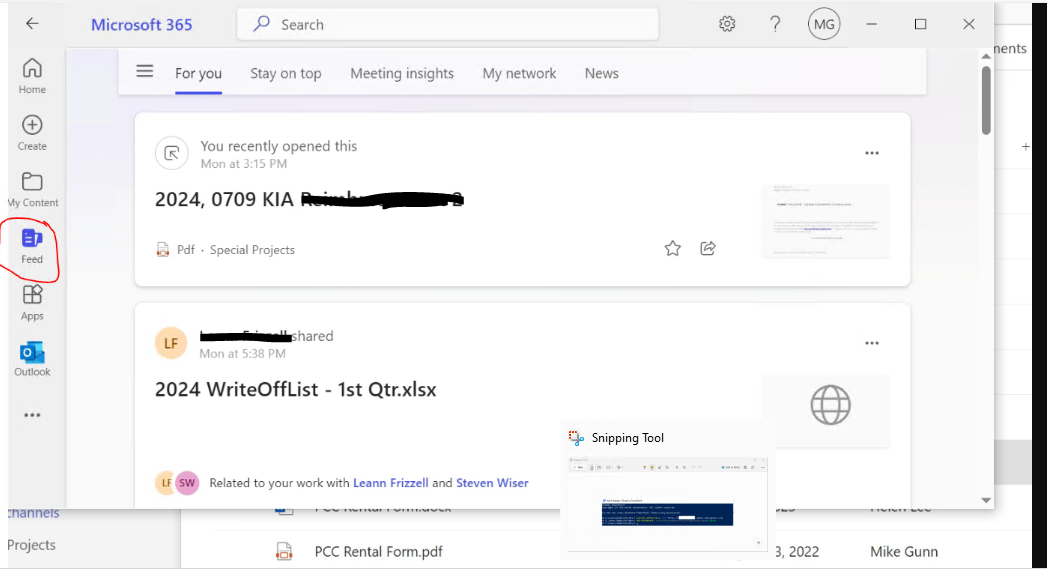This screenshot has height=569, width=1047.
Task: Select PCC Rental Form.pdf in background window
Action: coord(379,552)
